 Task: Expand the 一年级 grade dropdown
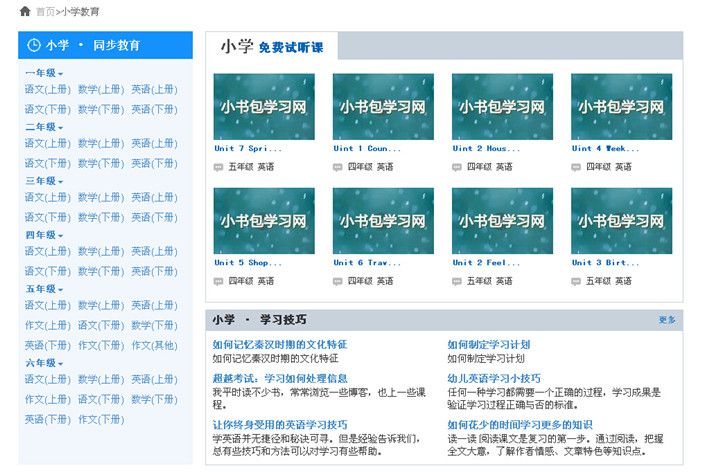60,74
